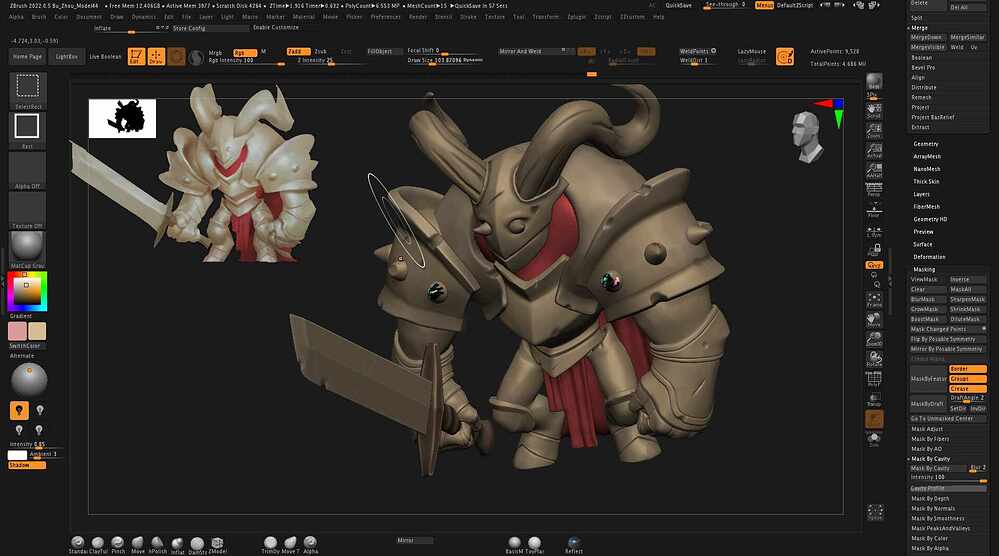The image size is (999, 556).
Task: Toggle the Border mask feature
Action: [x=967, y=369]
